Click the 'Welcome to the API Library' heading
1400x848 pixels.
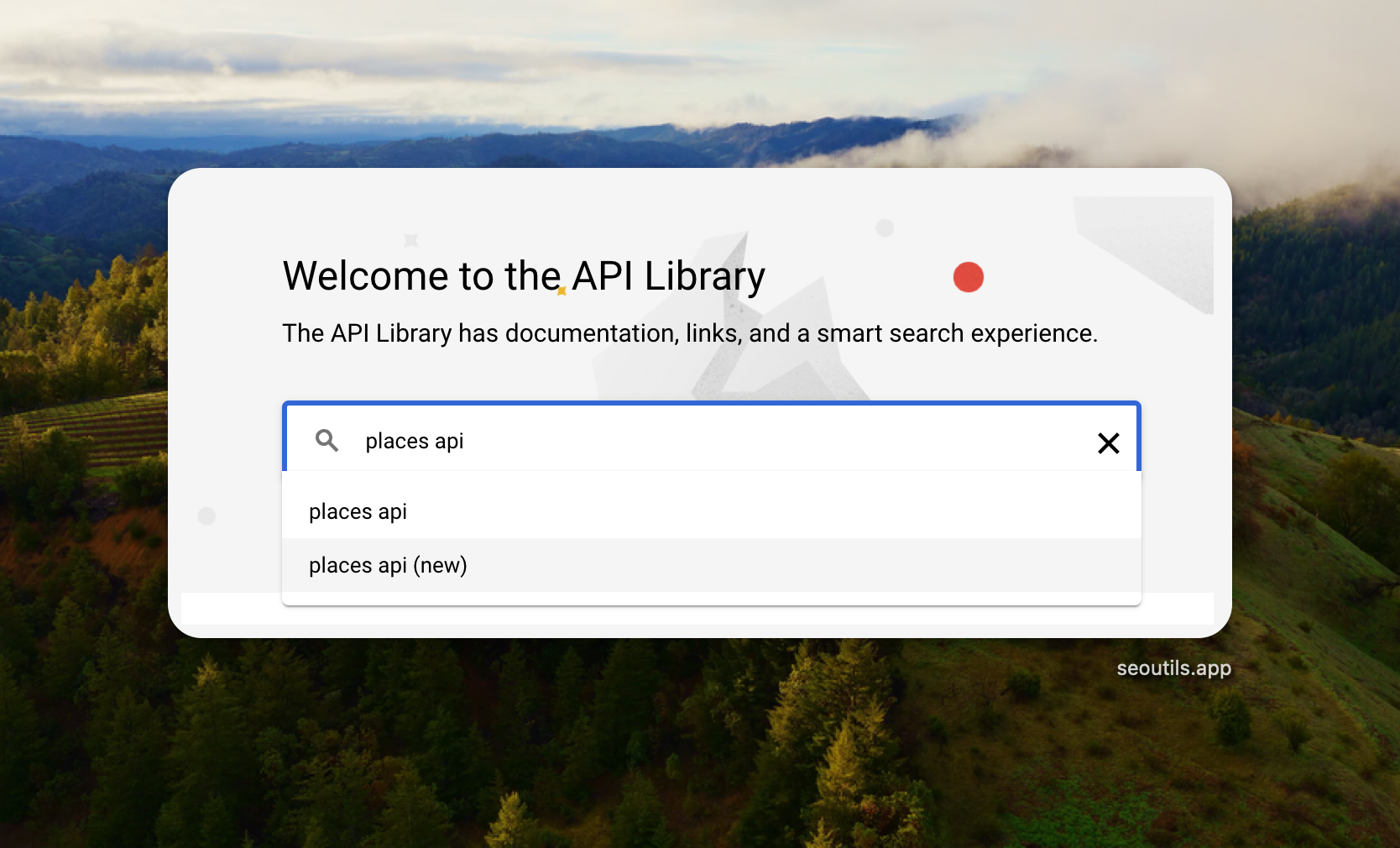tap(524, 275)
